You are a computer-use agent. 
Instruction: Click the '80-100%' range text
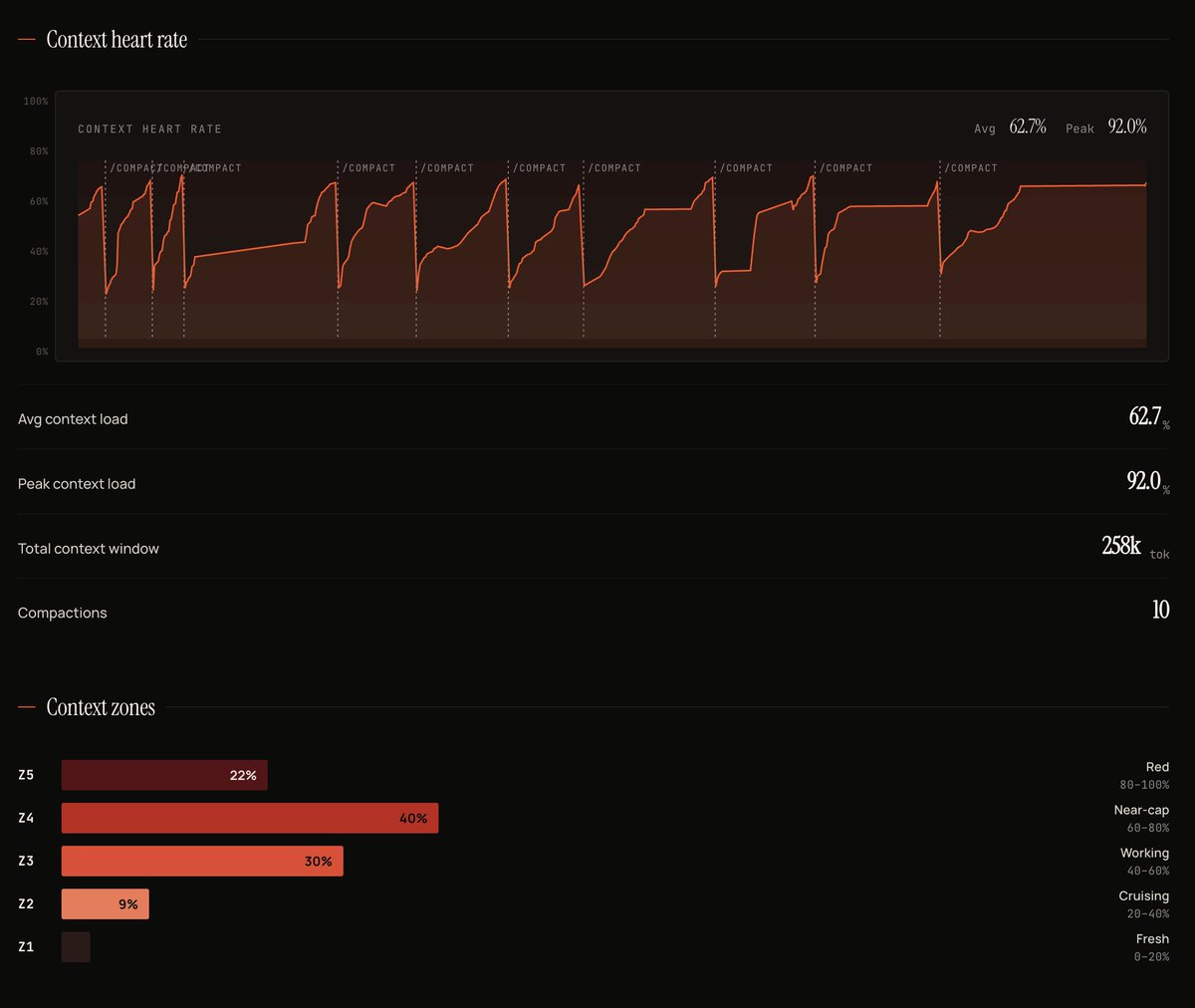(1145, 785)
